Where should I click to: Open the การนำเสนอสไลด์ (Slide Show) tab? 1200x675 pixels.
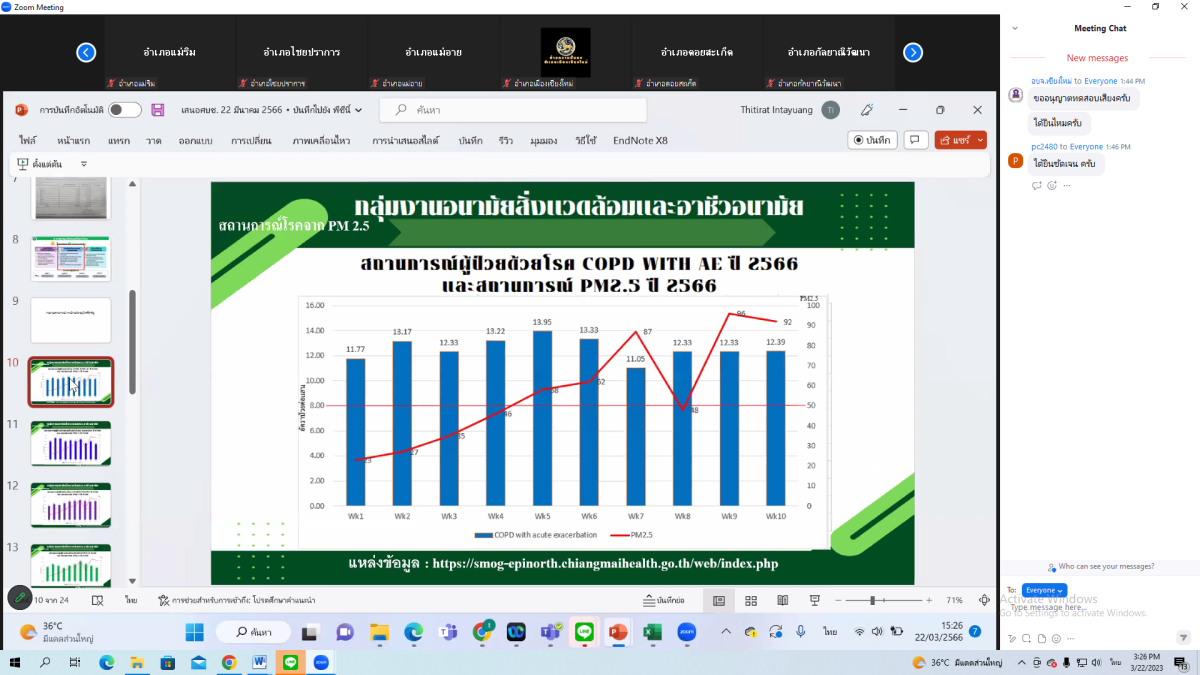[407, 141]
